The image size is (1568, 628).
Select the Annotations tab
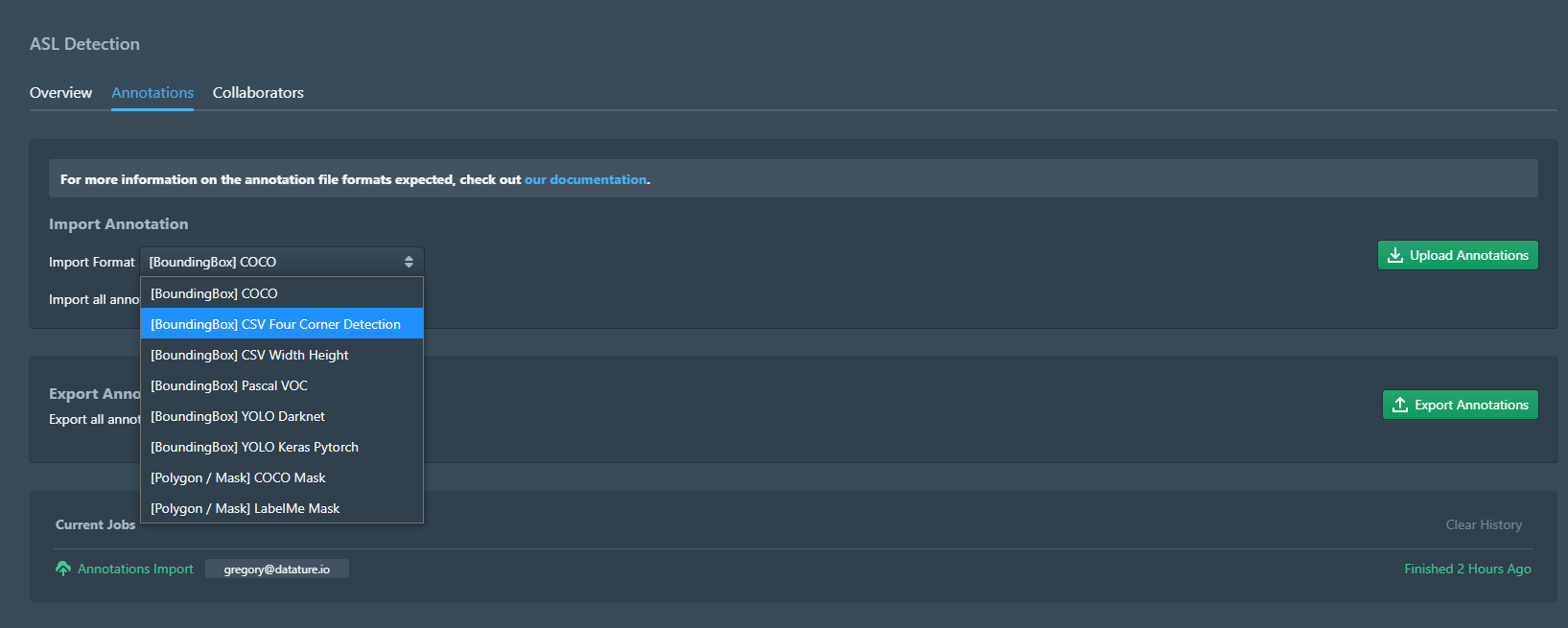152,93
